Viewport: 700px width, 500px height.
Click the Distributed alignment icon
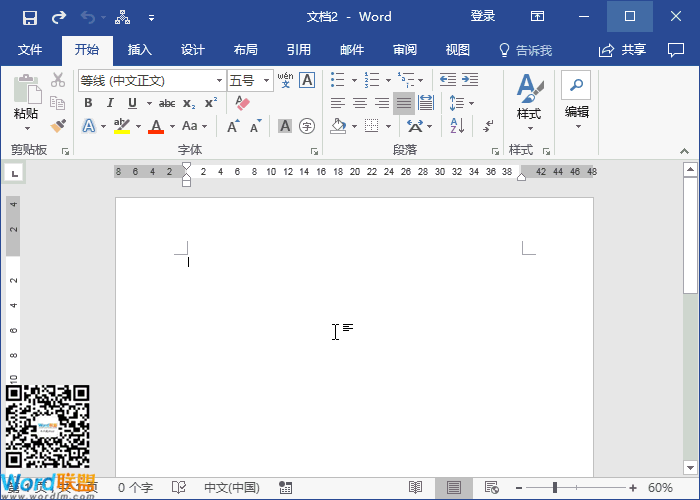point(426,103)
